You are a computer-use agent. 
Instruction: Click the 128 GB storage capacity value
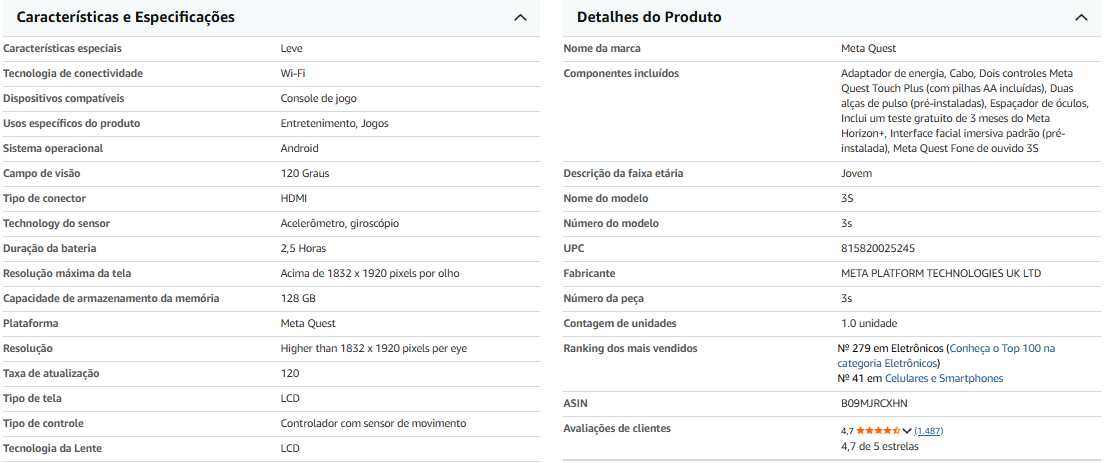[298, 298]
